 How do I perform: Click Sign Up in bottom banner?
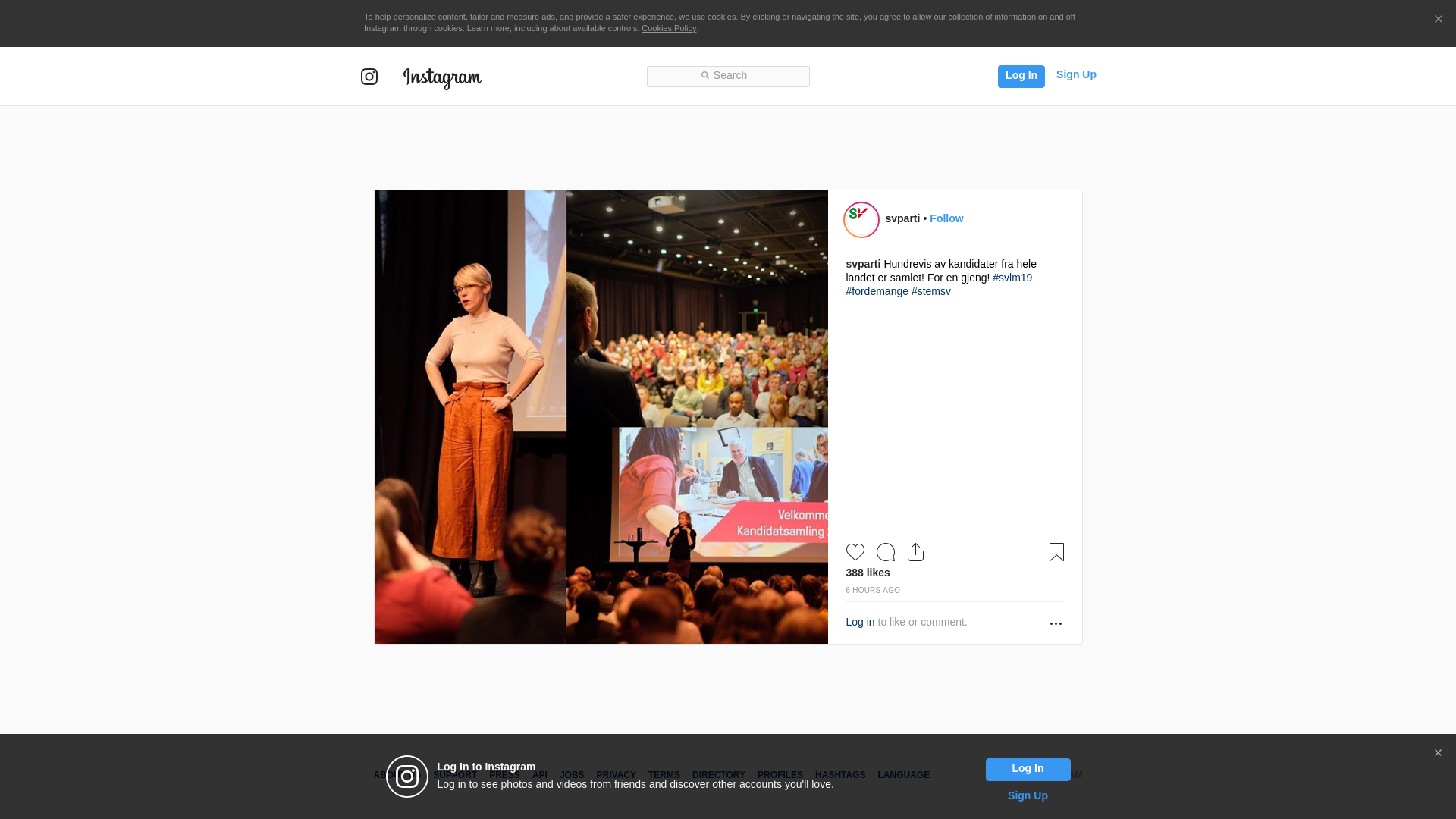pos(1028,795)
